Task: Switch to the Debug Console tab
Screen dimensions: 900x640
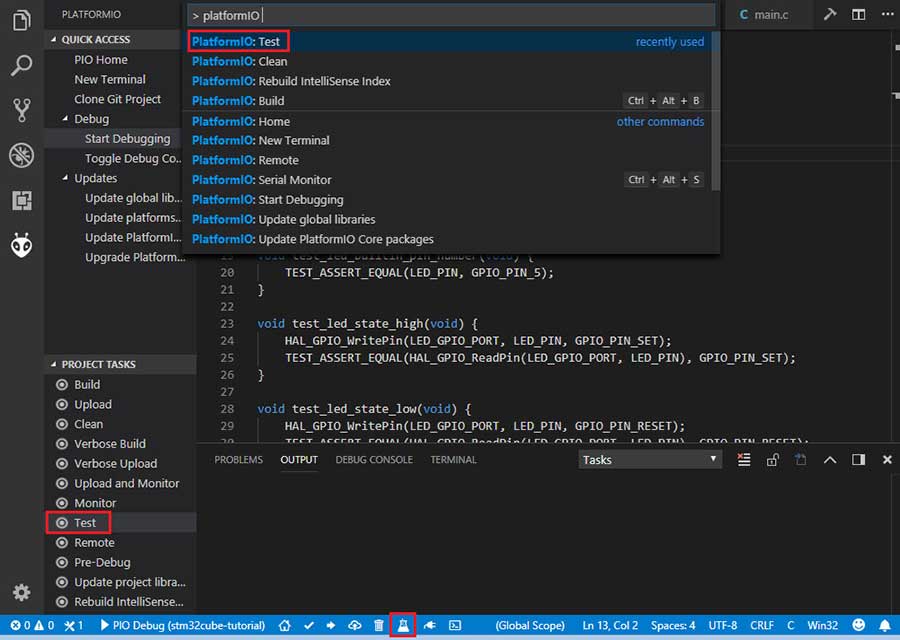Action: point(374,460)
